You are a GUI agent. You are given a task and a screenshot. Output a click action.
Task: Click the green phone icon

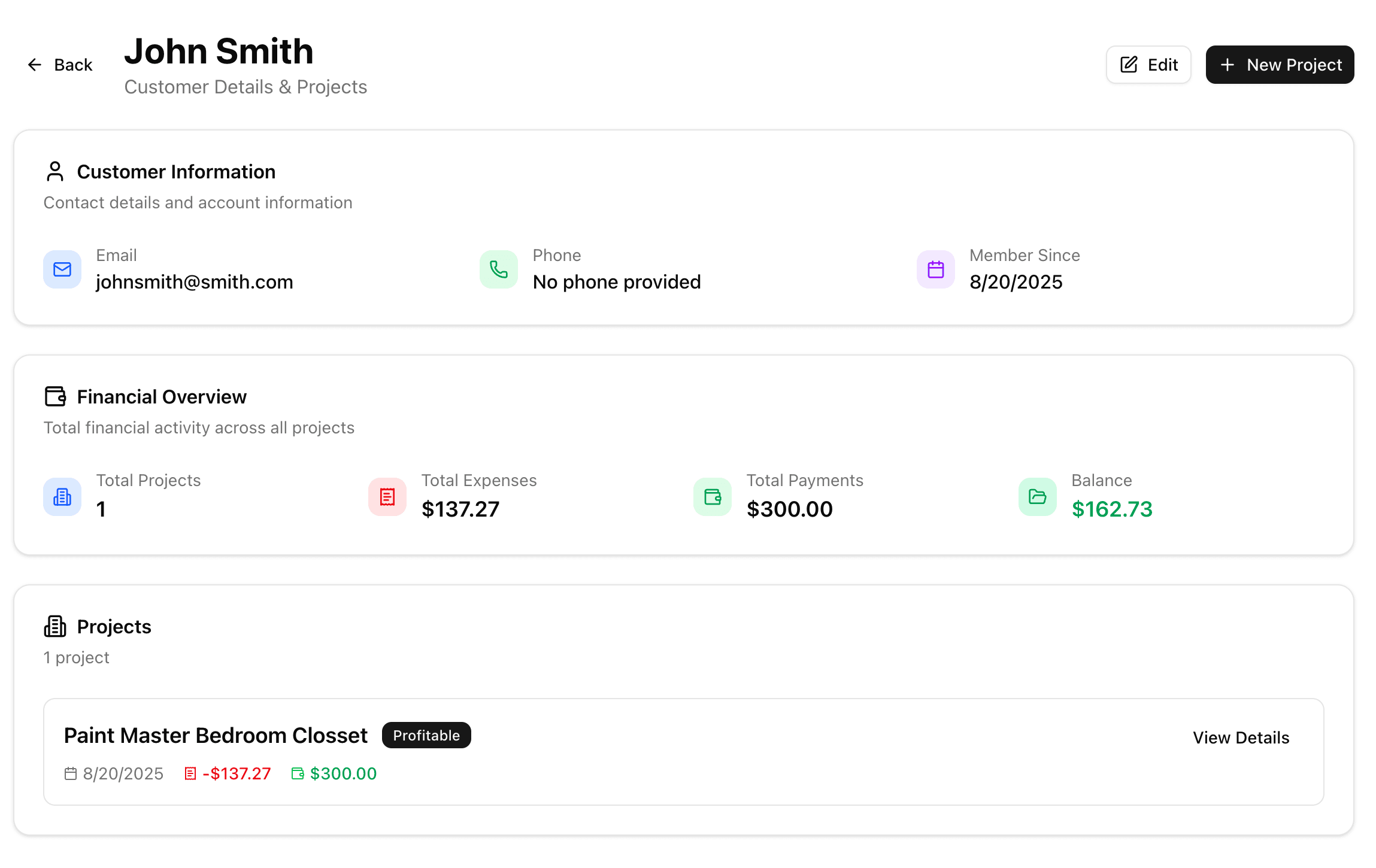pyautogui.click(x=499, y=269)
